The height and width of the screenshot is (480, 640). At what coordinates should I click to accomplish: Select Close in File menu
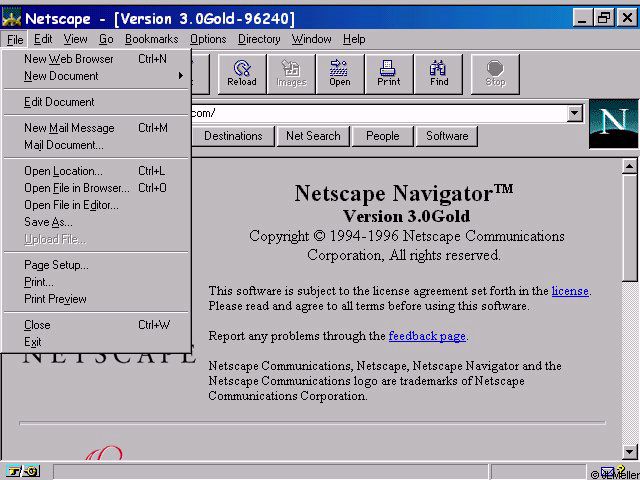[97, 325]
